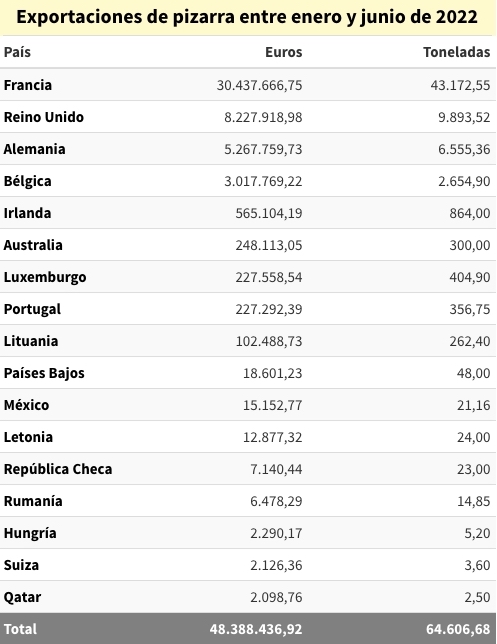Click the País column header
The image size is (497, 644).
pos(17,52)
